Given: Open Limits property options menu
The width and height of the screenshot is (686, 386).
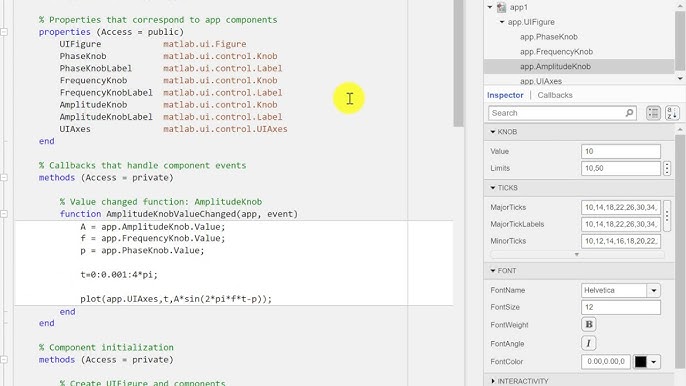Looking at the screenshot, I should click(x=667, y=168).
